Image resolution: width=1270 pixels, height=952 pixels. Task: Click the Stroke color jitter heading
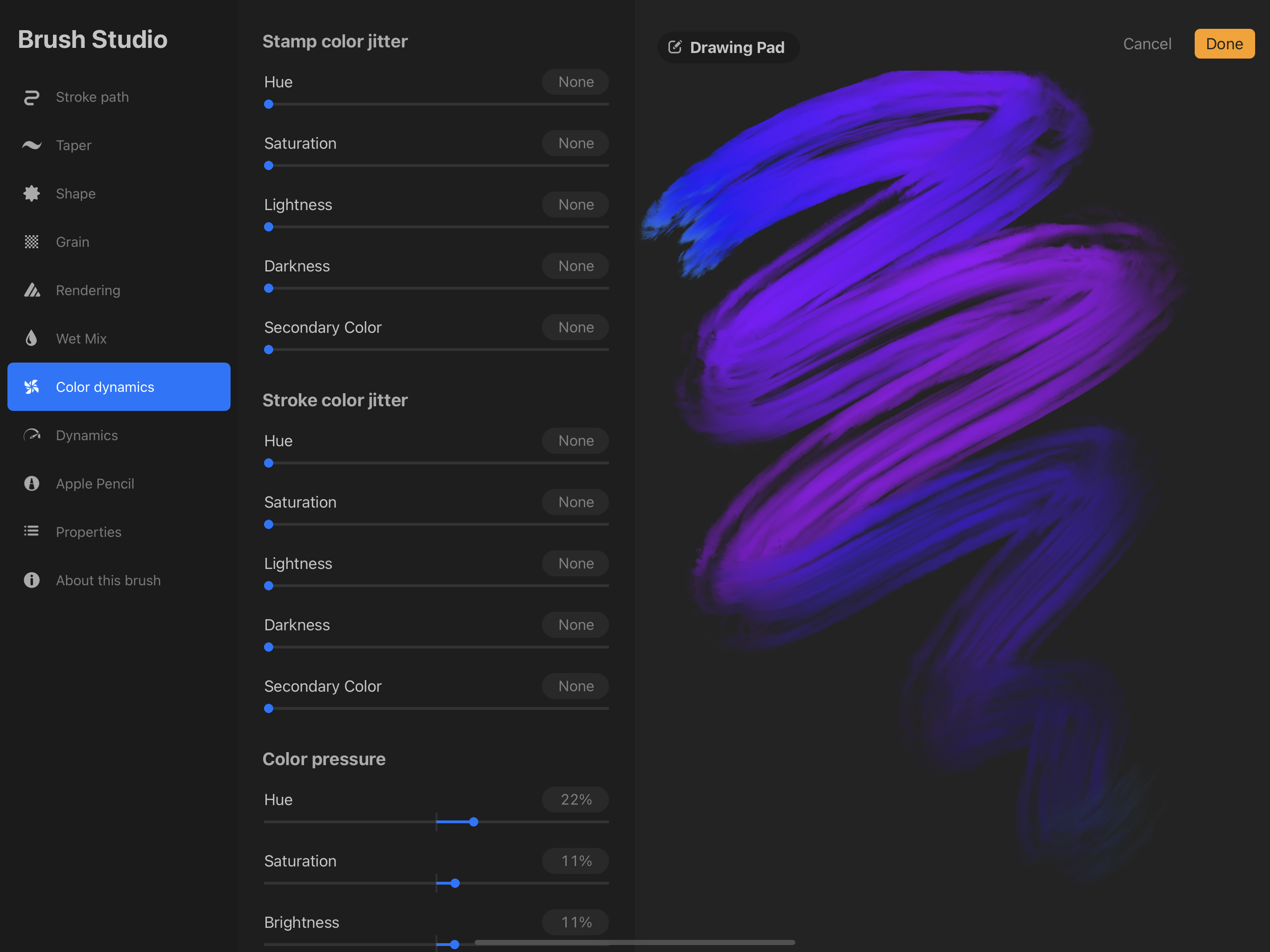click(x=335, y=400)
